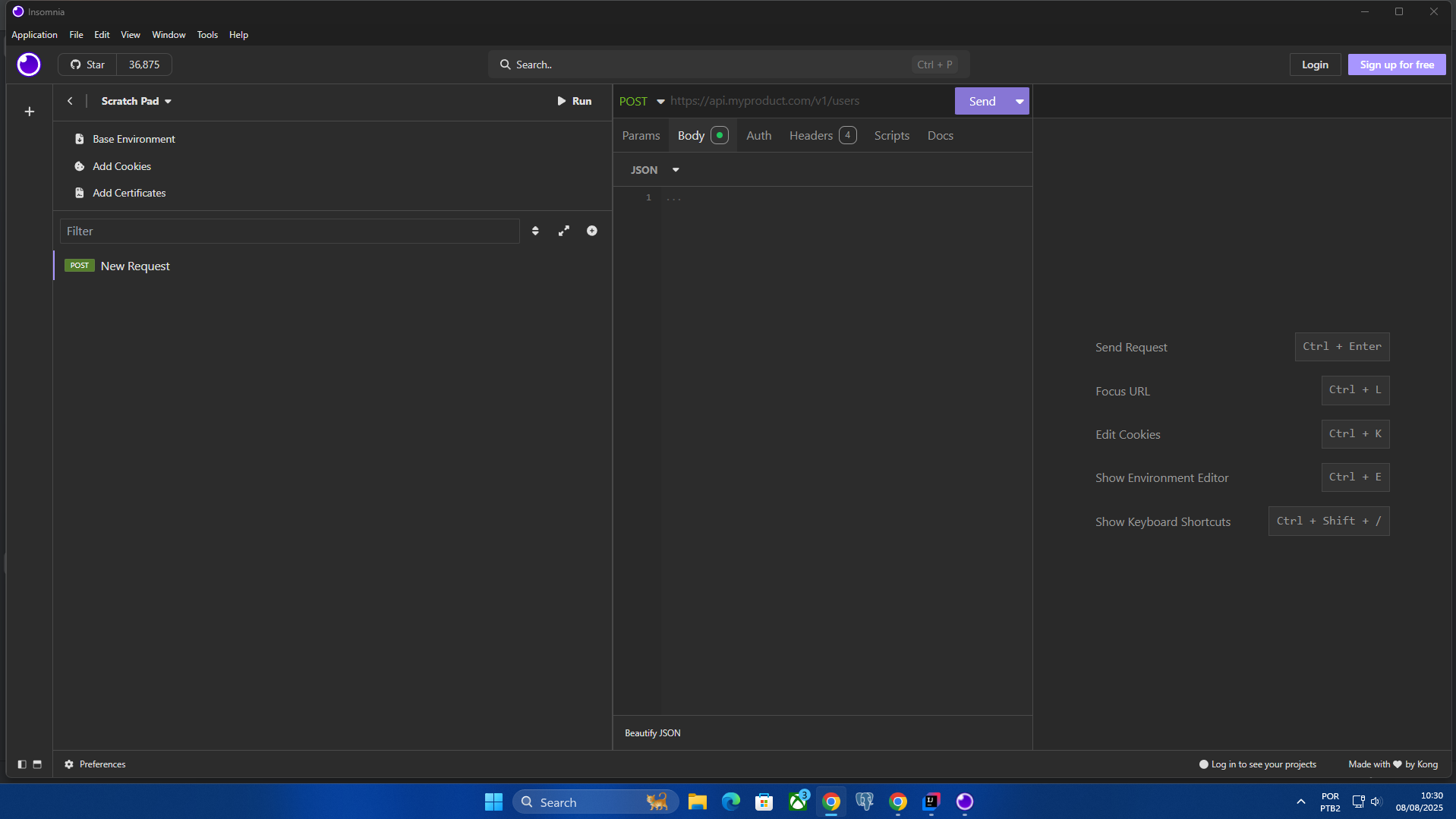Open Microsoft Store from taskbar
This screenshot has height=819, width=1456.
tap(764, 802)
